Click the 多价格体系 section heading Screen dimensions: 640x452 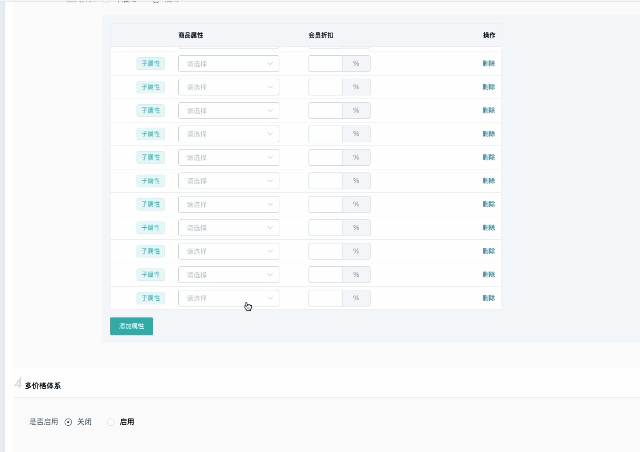pyautogui.click(x=43, y=386)
